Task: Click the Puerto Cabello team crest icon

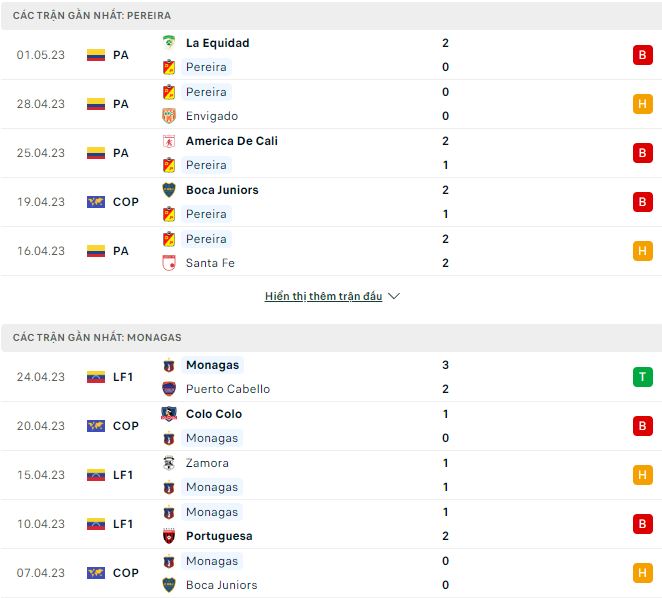Action: (168, 389)
